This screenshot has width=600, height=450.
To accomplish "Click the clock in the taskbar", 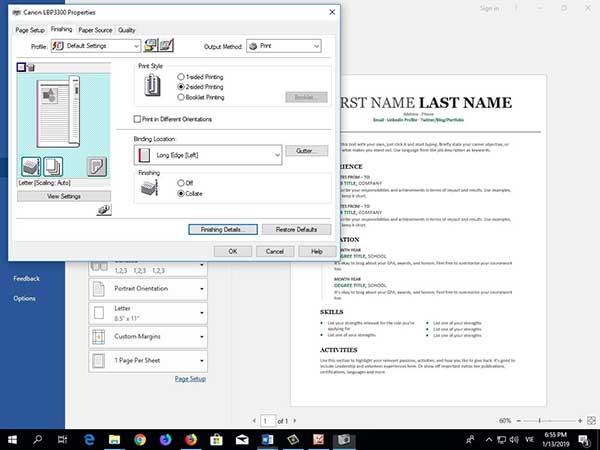I will [556, 440].
